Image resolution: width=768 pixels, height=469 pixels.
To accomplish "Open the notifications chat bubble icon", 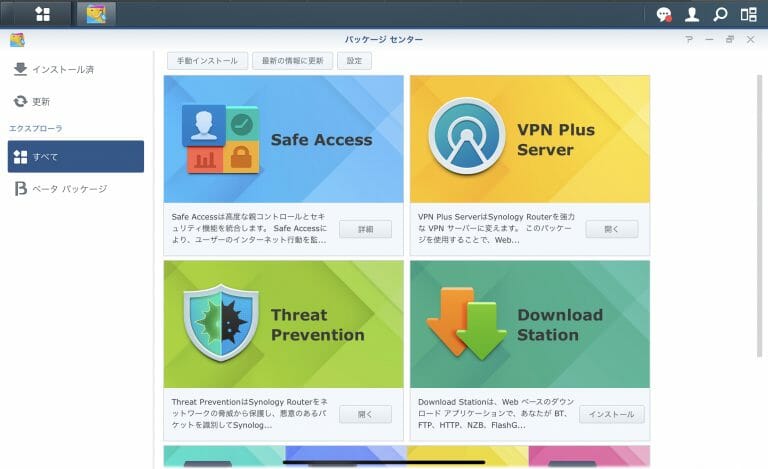I will click(x=664, y=15).
